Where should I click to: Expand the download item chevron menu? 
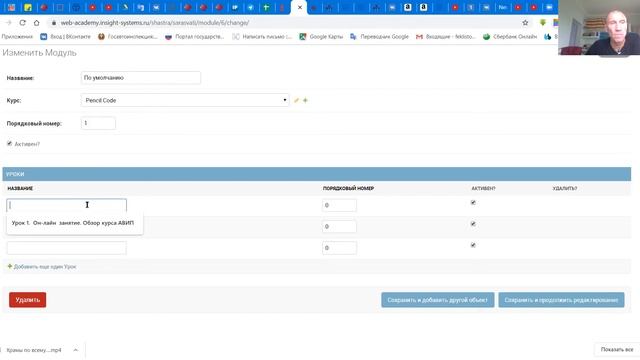tap(76, 350)
